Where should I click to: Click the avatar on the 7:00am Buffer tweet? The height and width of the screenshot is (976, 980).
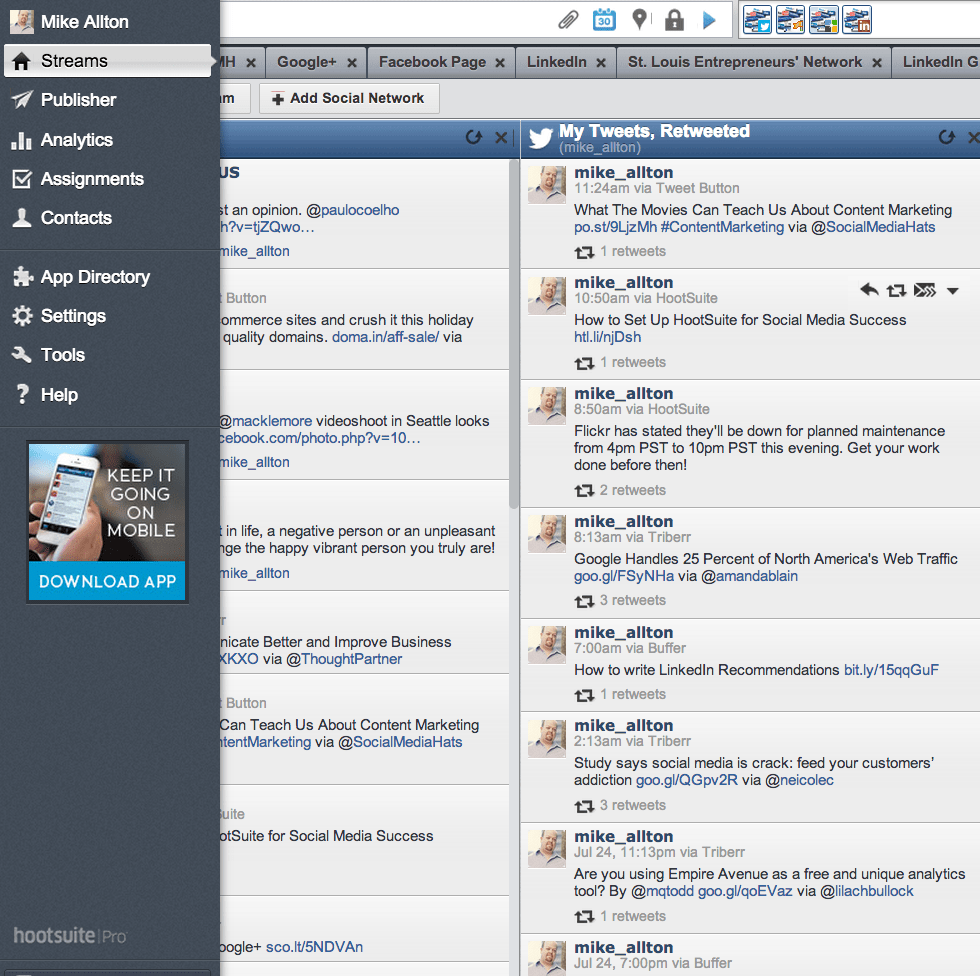pos(546,644)
